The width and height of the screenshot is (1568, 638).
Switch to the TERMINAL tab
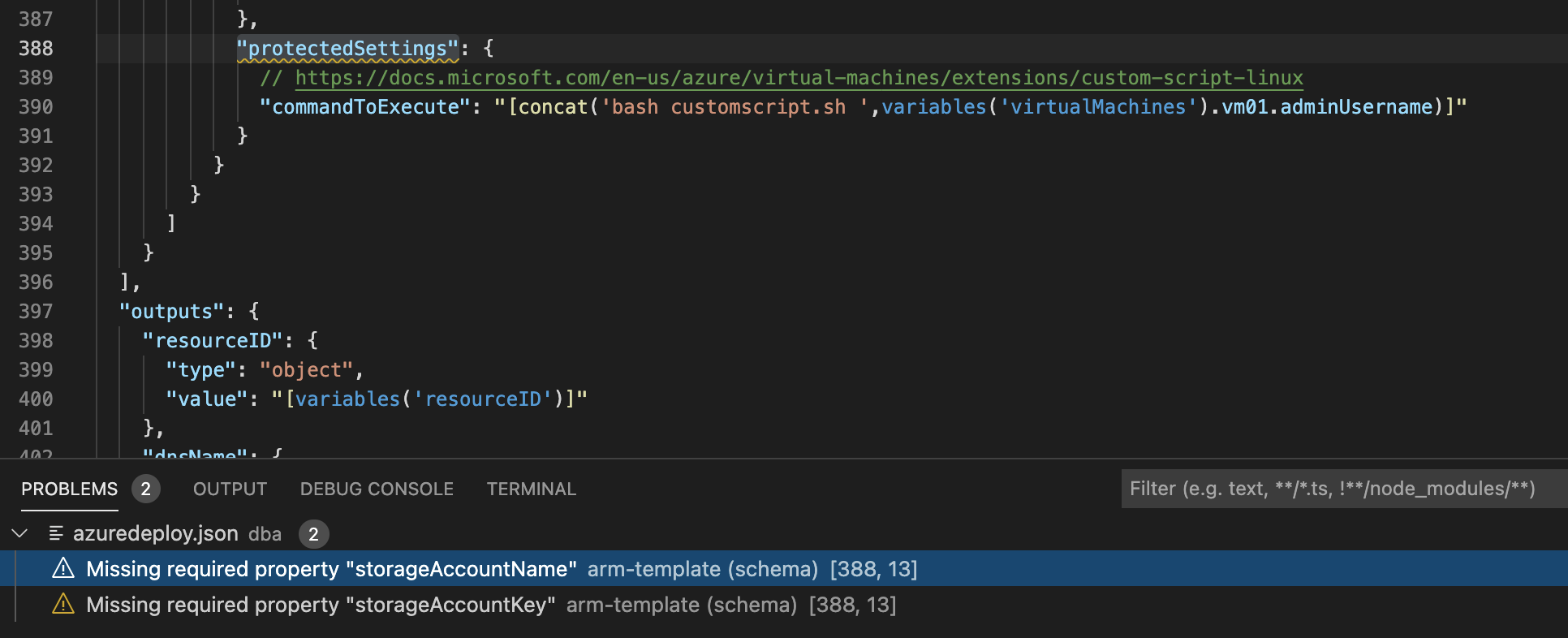[x=531, y=489]
